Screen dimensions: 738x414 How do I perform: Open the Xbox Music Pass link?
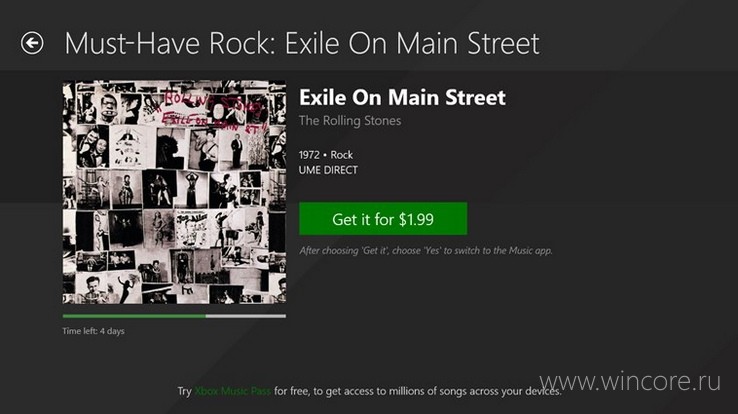pyautogui.click(x=233, y=391)
